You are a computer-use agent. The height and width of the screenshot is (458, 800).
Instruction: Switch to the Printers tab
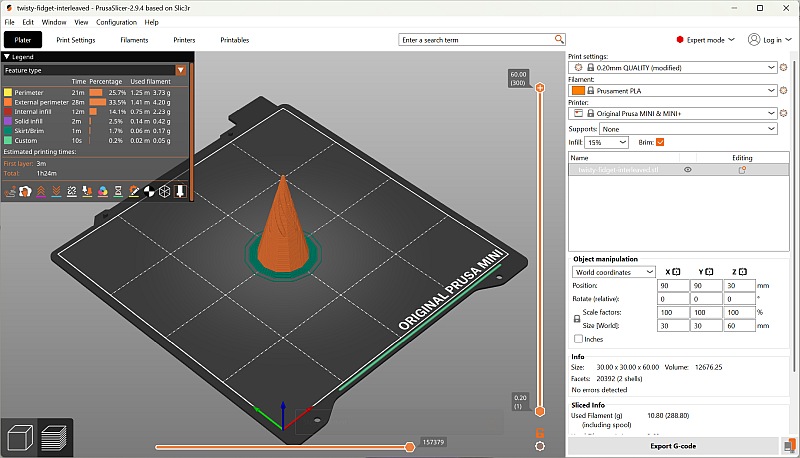(x=184, y=40)
